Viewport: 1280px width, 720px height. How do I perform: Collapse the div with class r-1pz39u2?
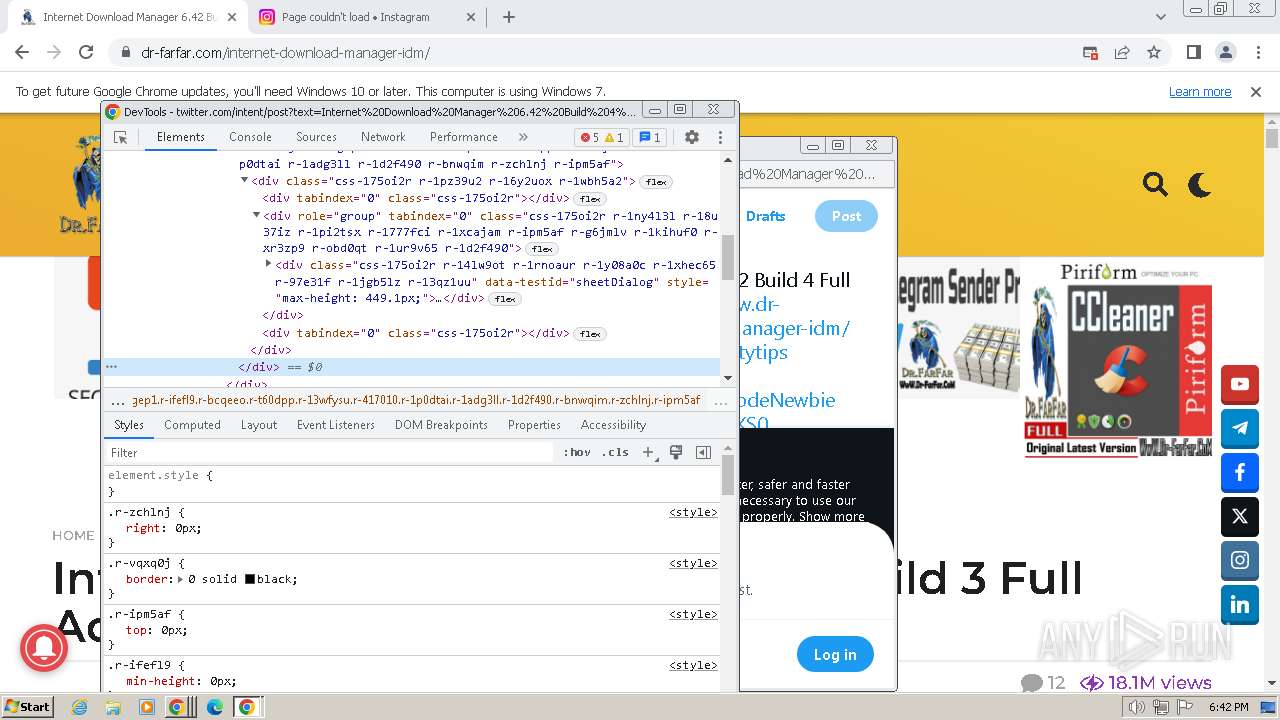[x=244, y=181]
